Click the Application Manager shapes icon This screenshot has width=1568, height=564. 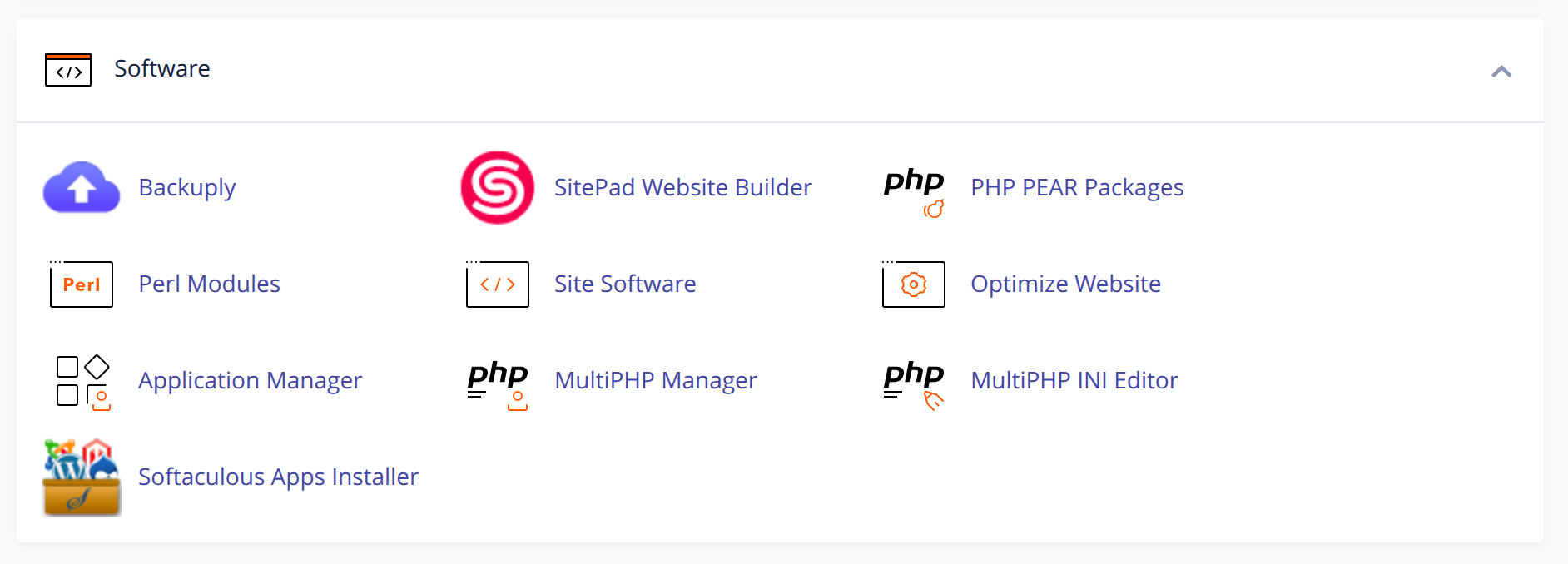click(x=82, y=382)
